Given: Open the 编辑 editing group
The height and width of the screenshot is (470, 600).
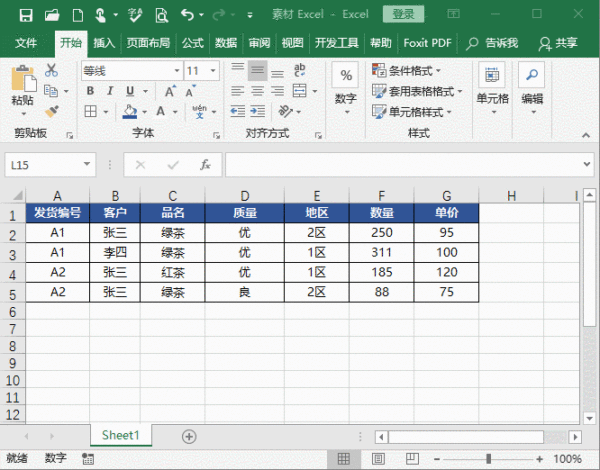Looking at the screenshot, I should (532, 90).
